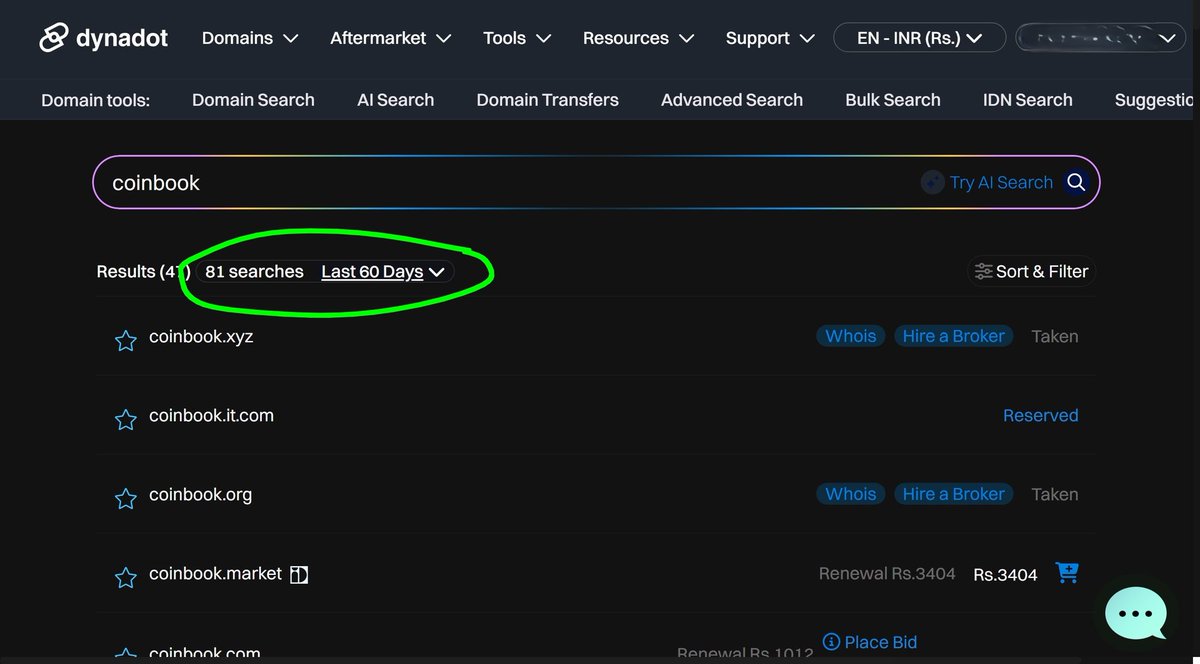Click the coinbook.org domain name
The image size is (1200, 664).
[200, 495]
